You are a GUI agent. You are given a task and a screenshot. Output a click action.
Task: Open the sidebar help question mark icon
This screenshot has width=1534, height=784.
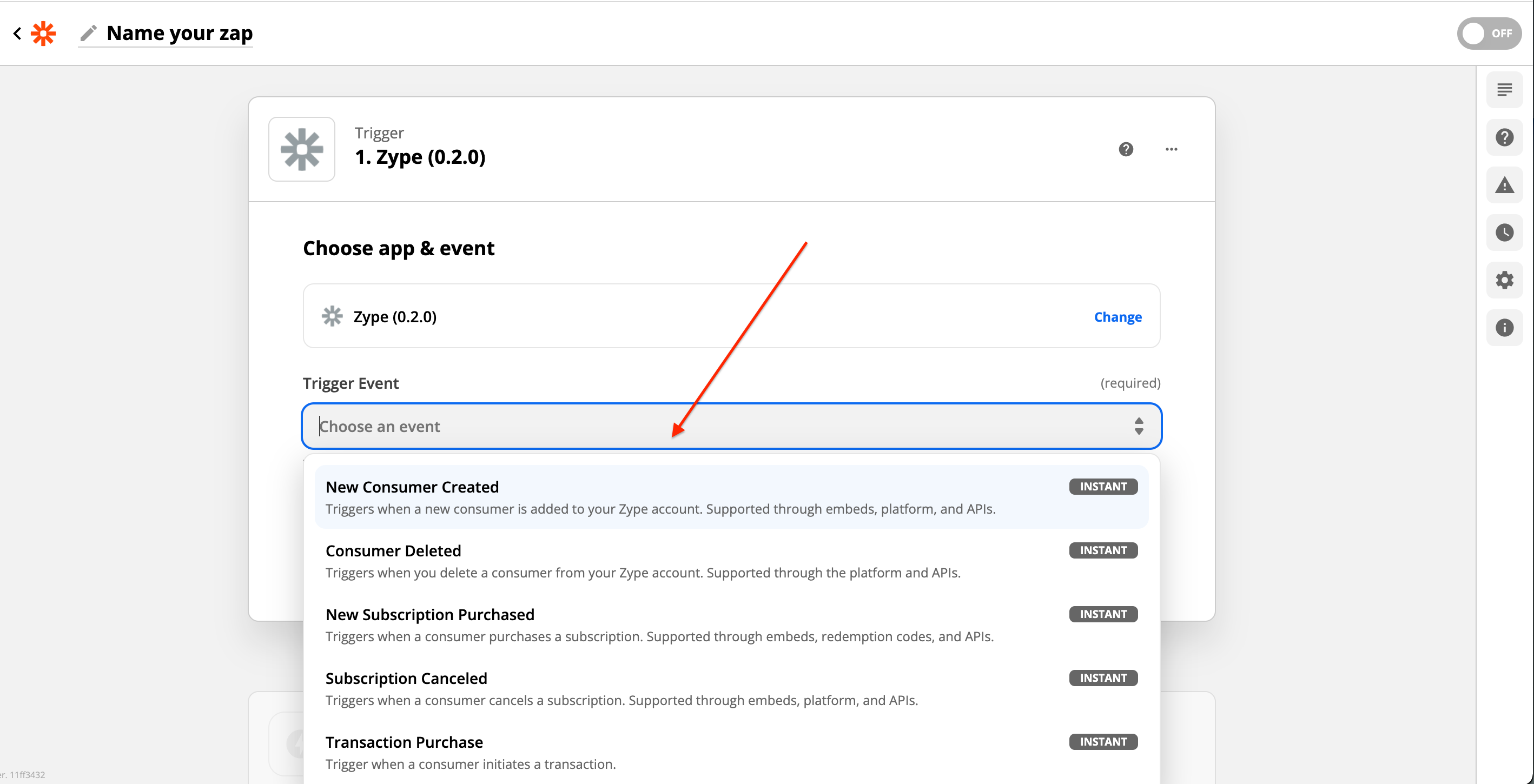[1504, 137]
